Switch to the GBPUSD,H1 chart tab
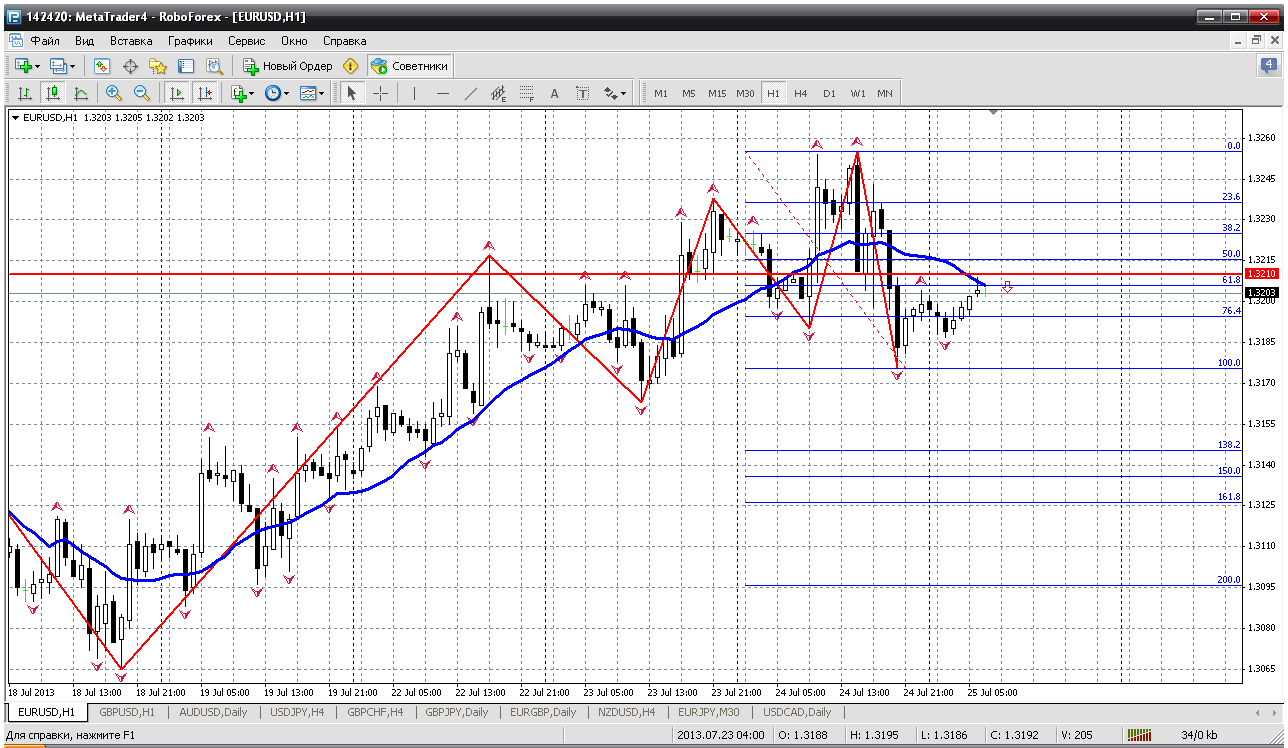 [126, 712]
